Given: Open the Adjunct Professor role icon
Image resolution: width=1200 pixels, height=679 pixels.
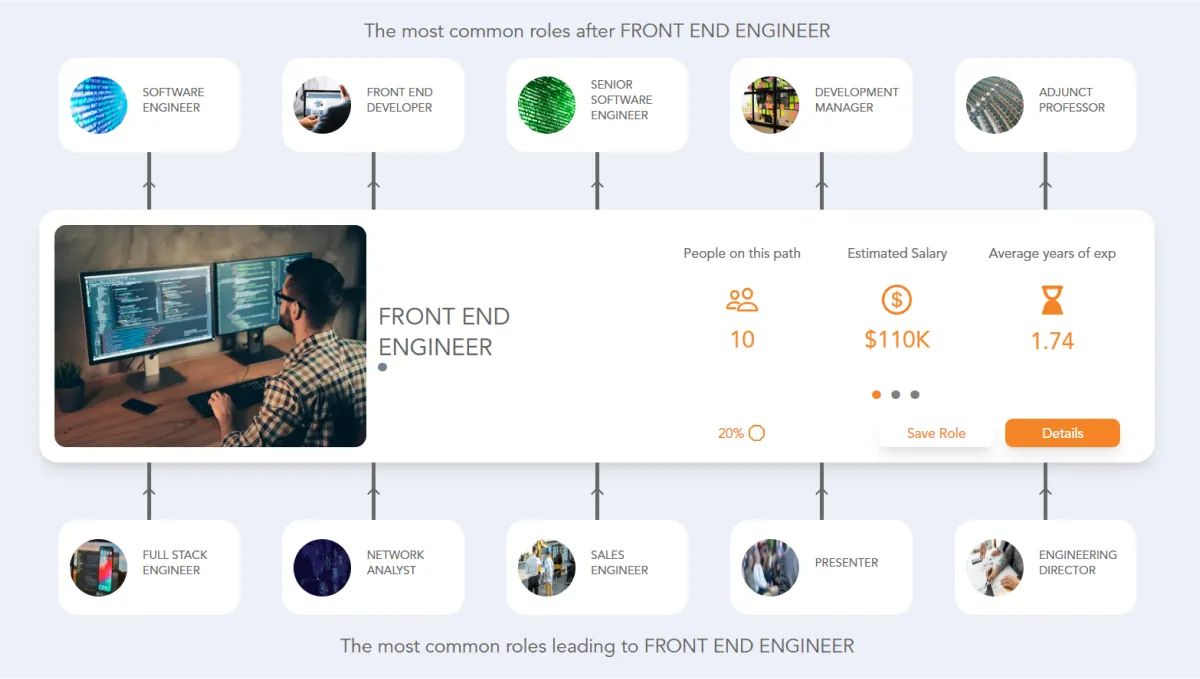Looking at the screenshot, I should [994, 104].
